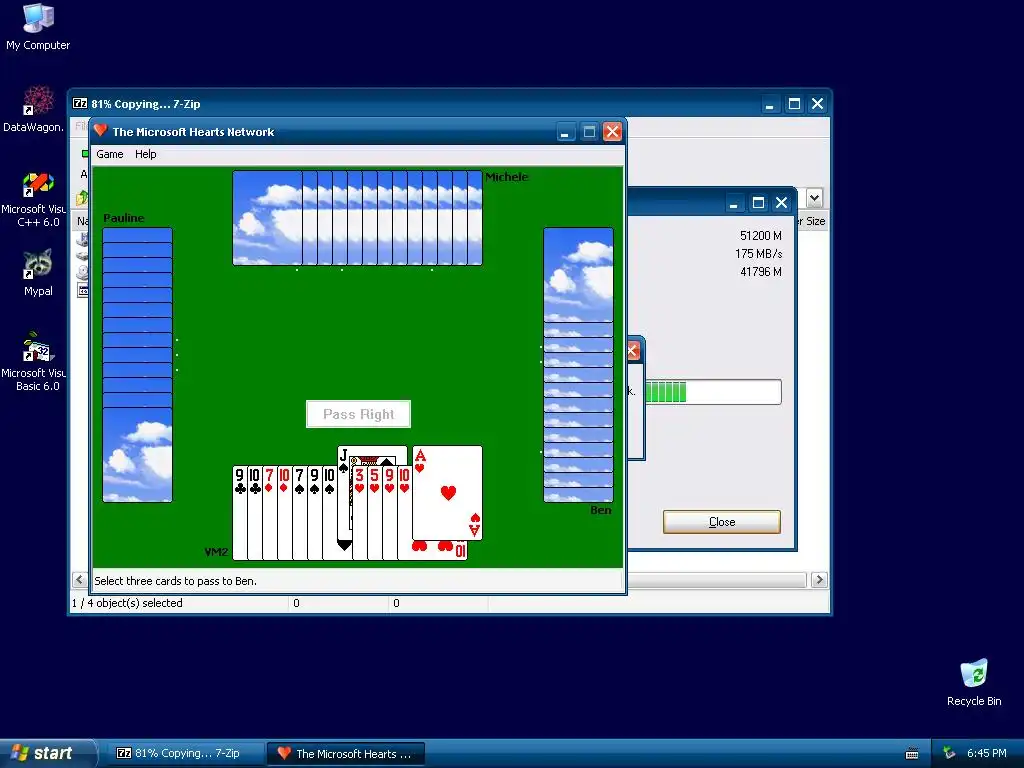Minimize the Microsoft Hearts Network window
Image resolution: width=1024 pixels, height=768 pixels.
coord(566,132)
